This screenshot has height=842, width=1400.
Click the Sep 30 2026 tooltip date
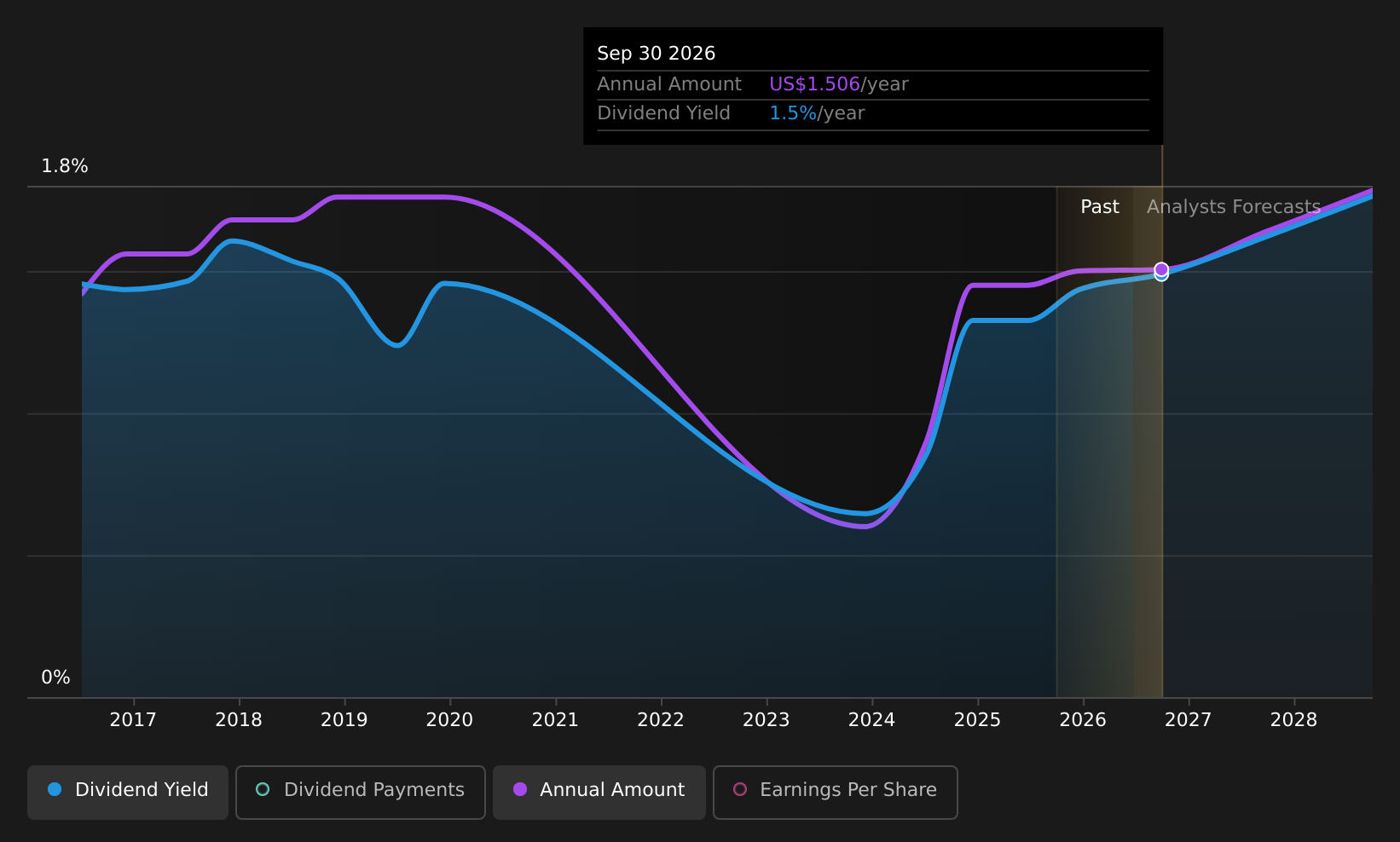(657, 54)
